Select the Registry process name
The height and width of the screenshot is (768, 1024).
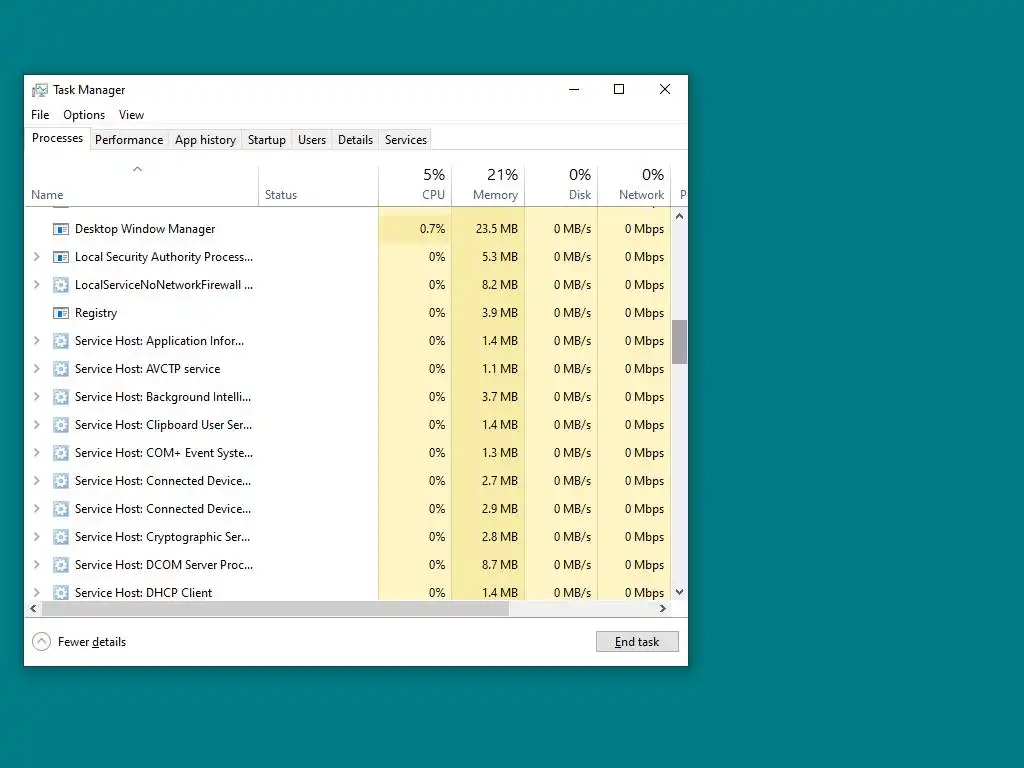click(96, 313)
